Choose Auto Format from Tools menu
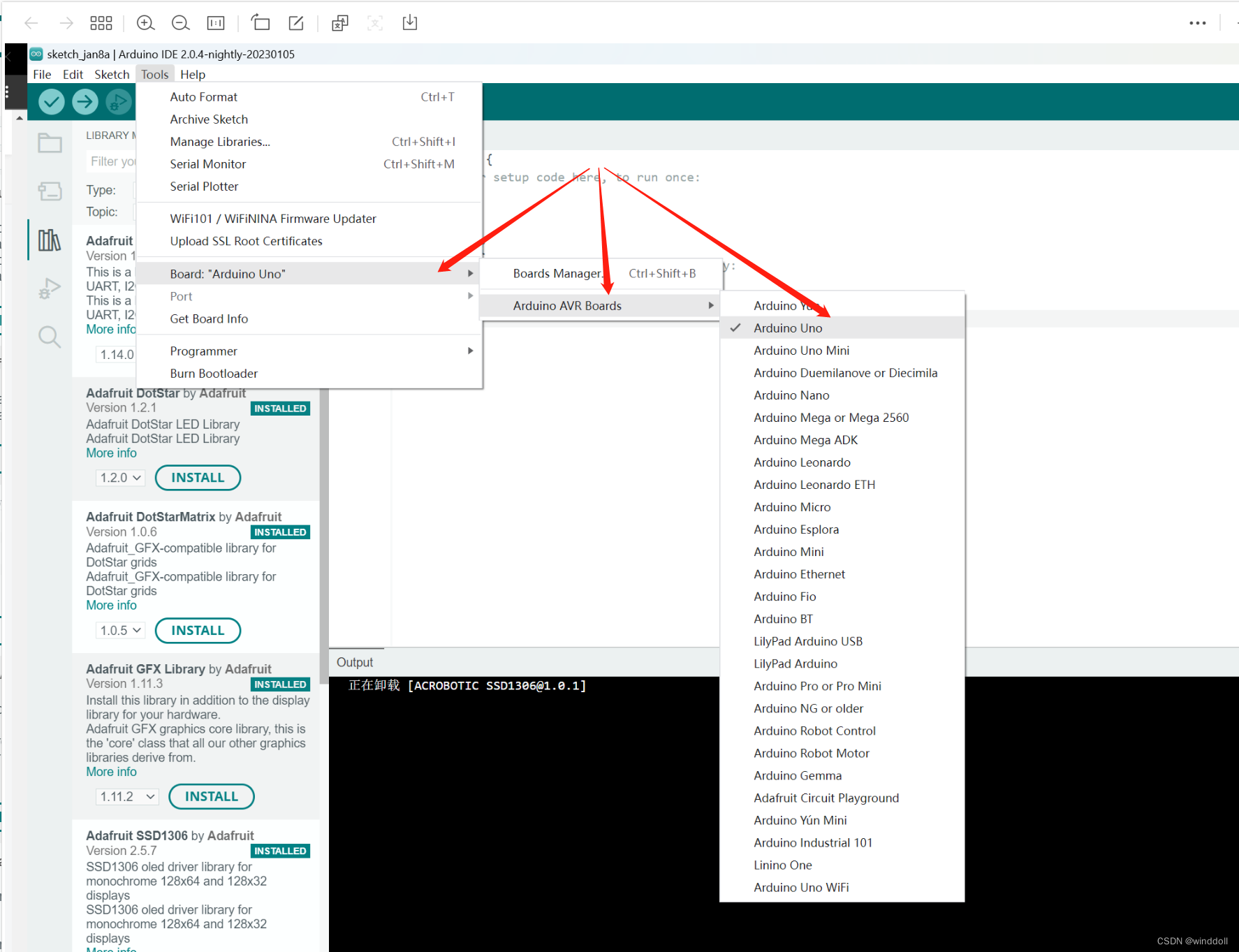The image size is (1239, 952). [309, 96]
